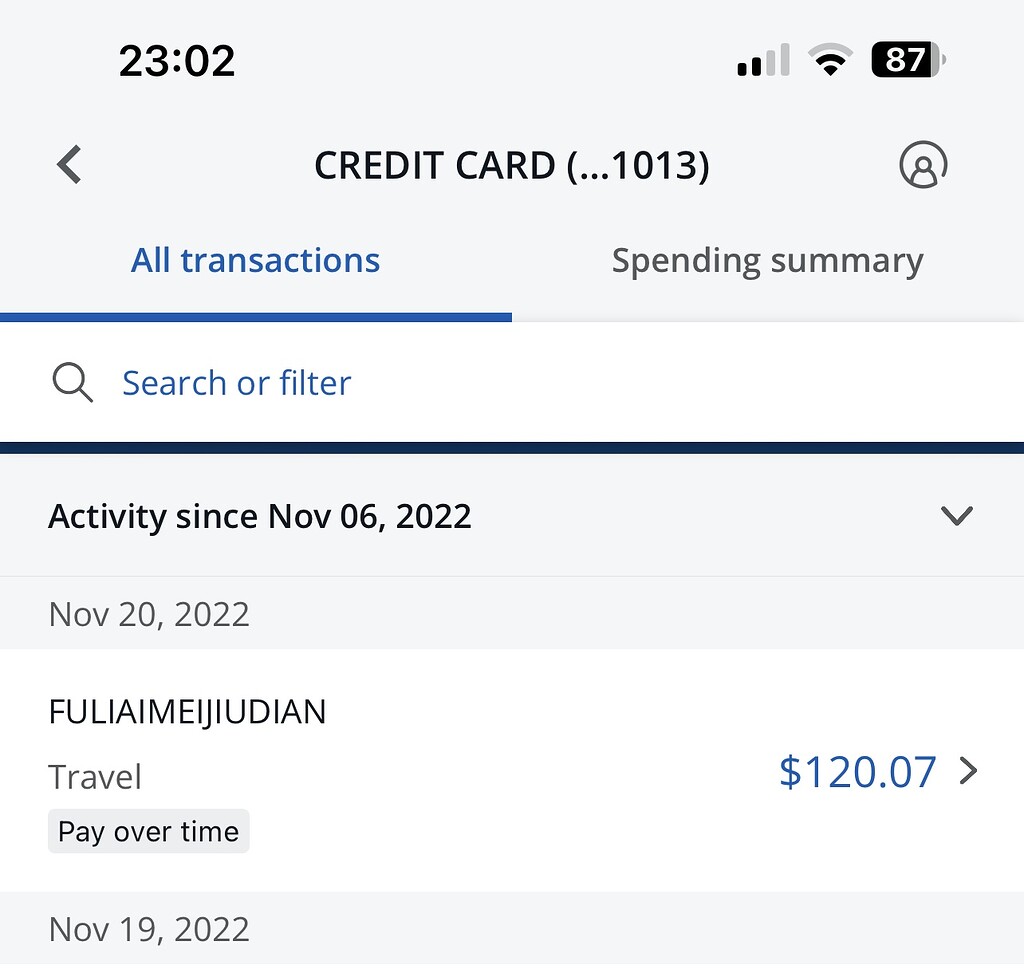Open the user profile icon
This screenshot has width=1024, height=968.
(922, 165)
